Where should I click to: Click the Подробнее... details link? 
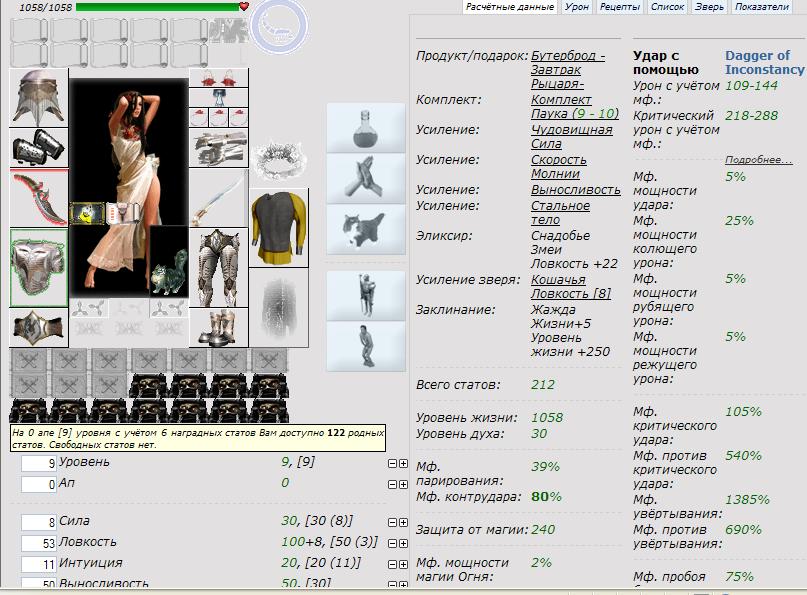coord(758,160)
